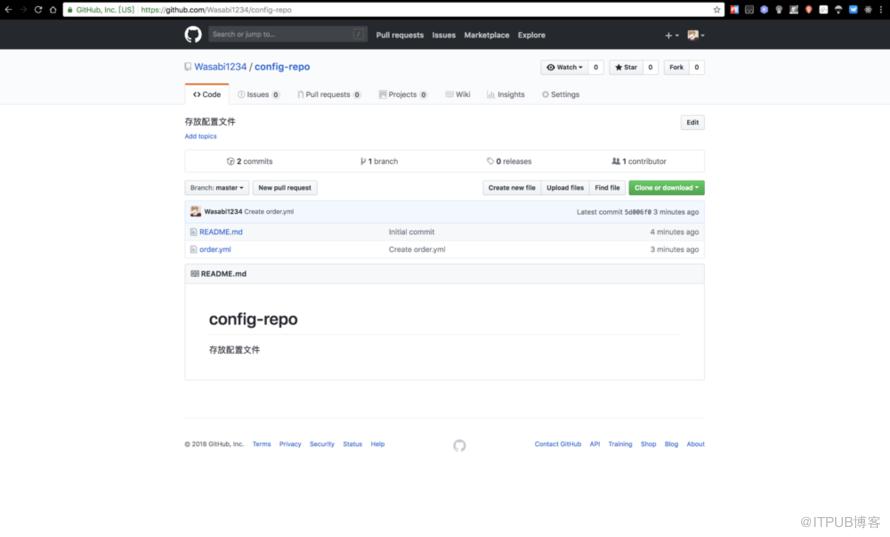The image size is (890, 537).
Task: Open the Wiki tab
Action: click(x=458, y=94)
